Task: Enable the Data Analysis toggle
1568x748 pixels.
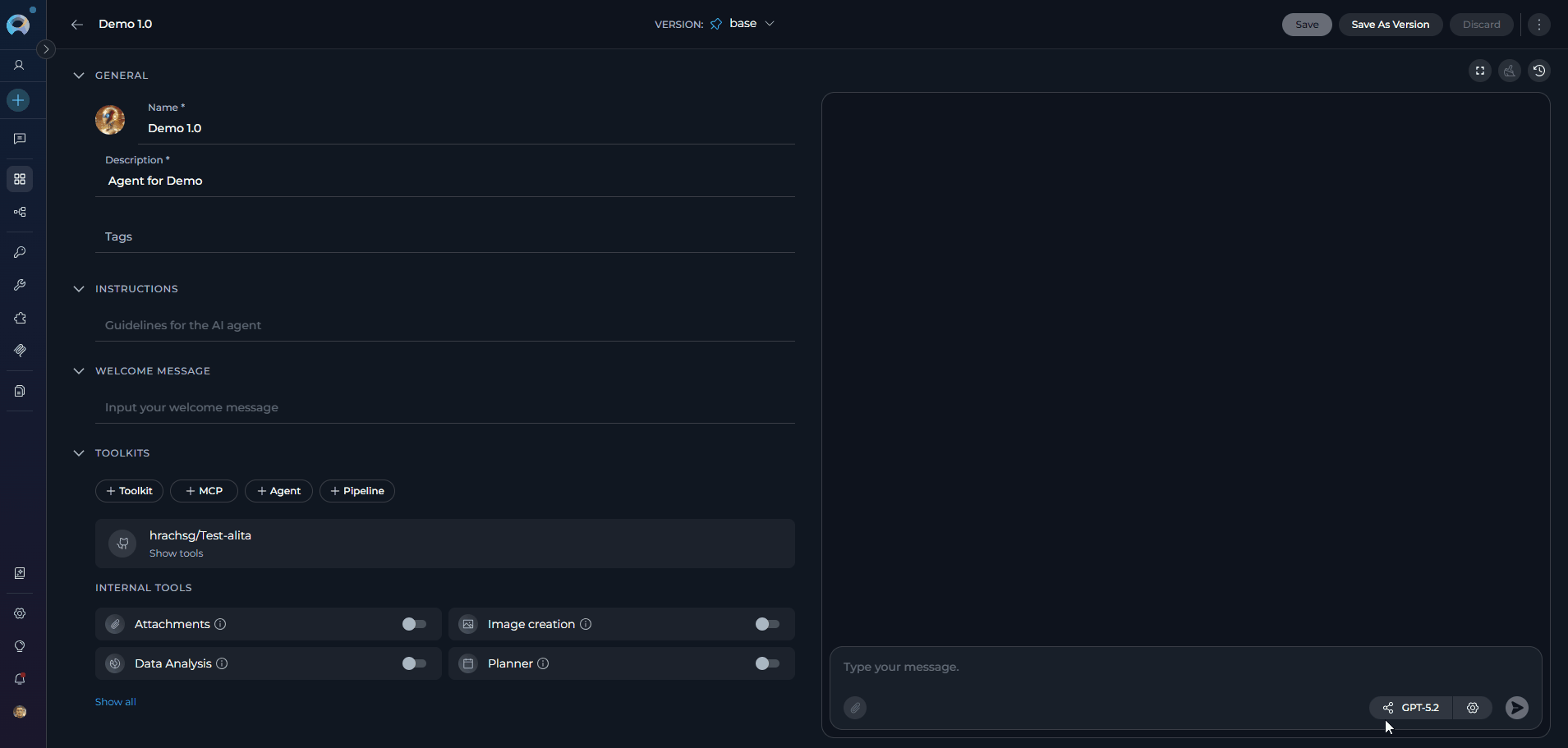Action: click(x=414, y=663)
